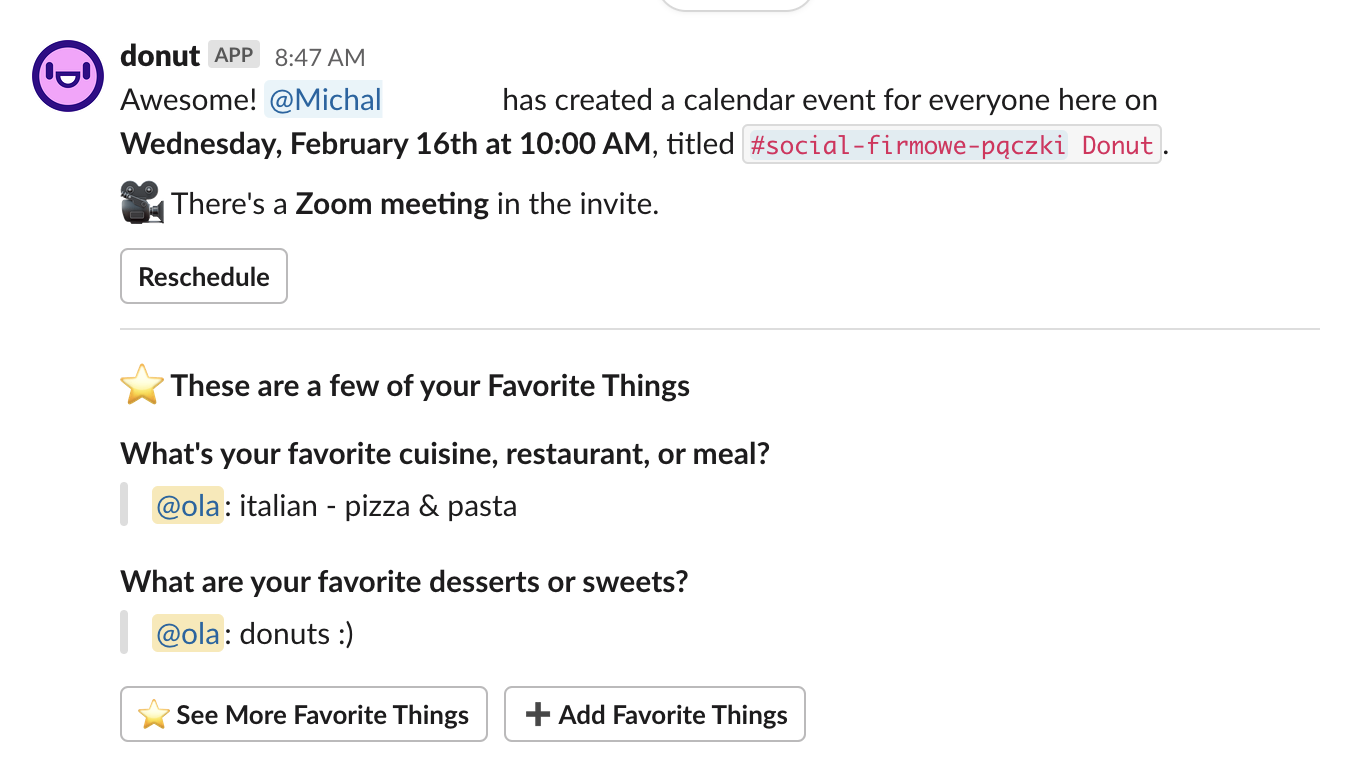The height and width of the screenshot is (758, 1366).
Task: Click the bold Zoom meeting text
Action: pos(392,204)
